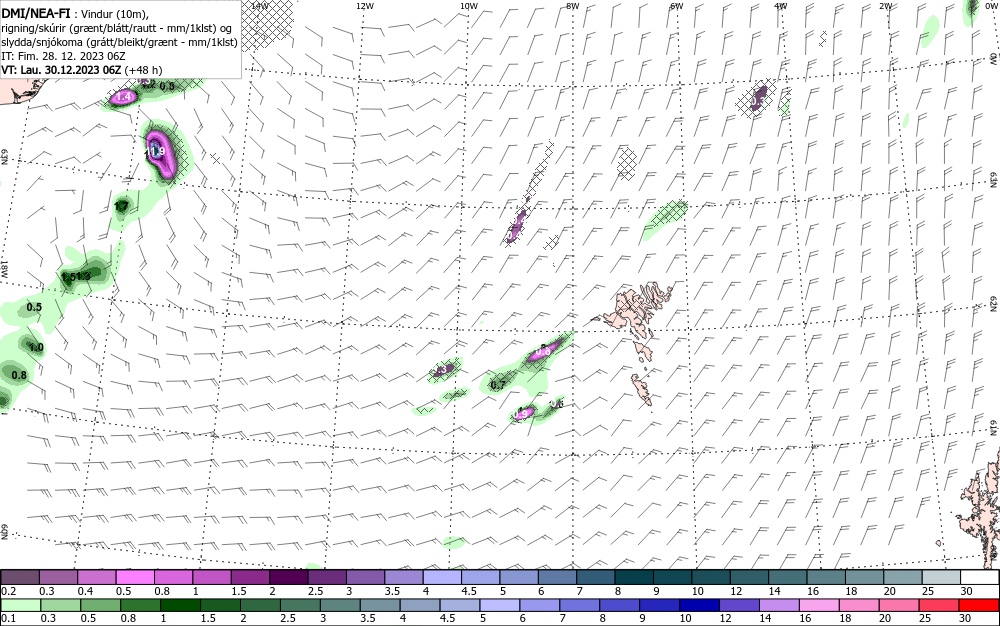Screen dimensions: 1000x626
Task: Click the teal 12 swatch in upper legend row
Action: coord(750,578)
